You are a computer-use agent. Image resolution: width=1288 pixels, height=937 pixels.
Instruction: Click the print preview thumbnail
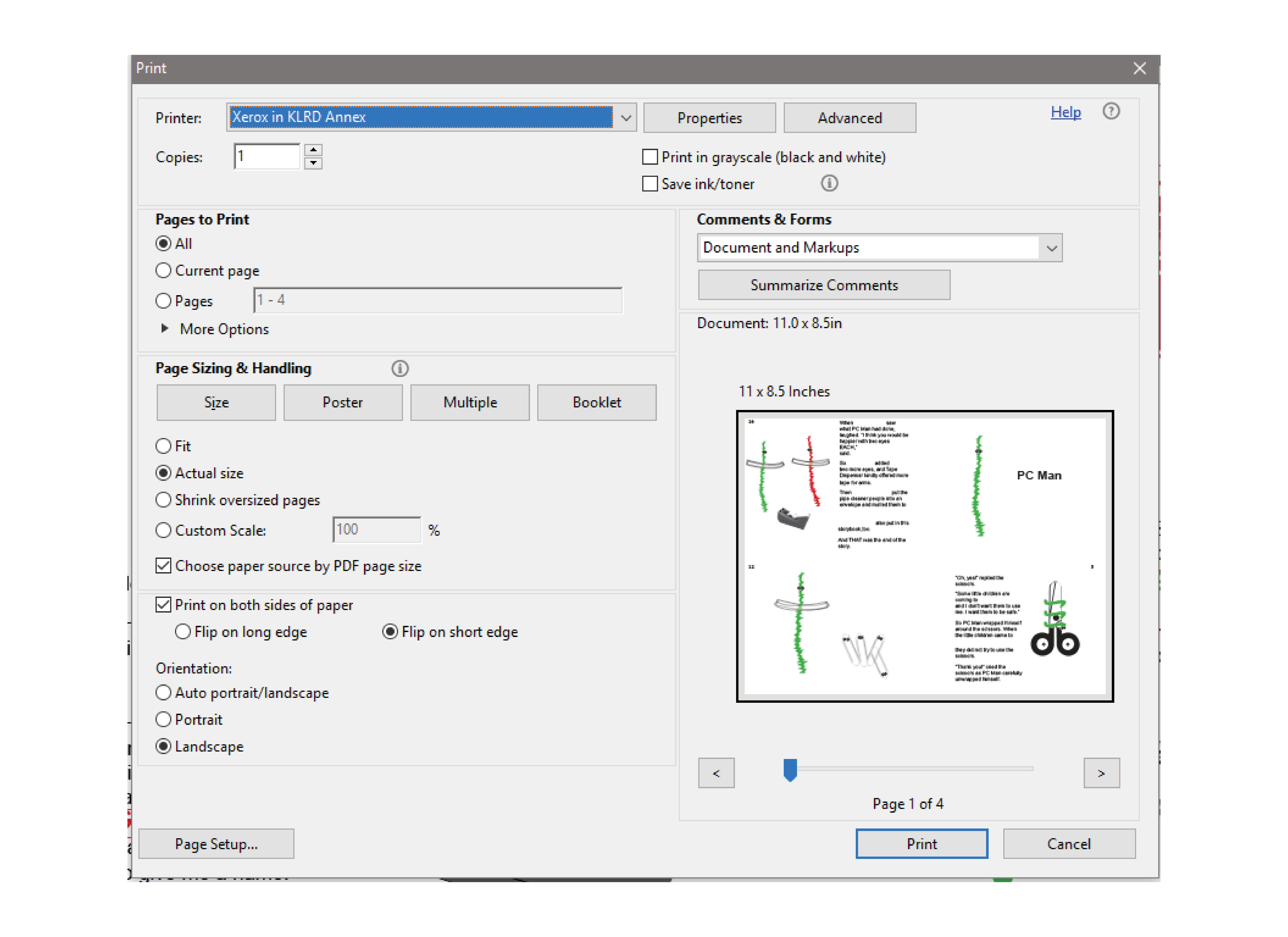925,556
